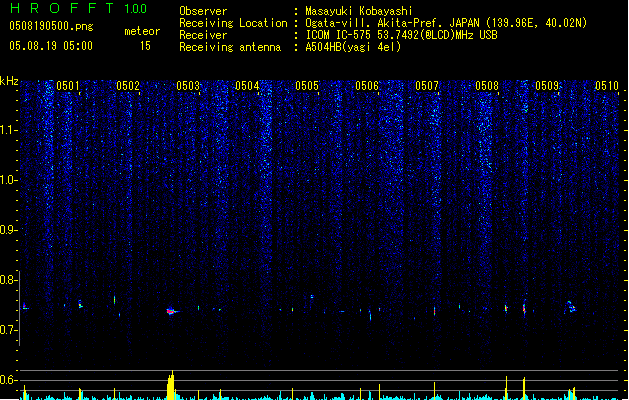Click the meteor echo blob after 0509
Screen dimensions: 629x400
click(570, 307)
